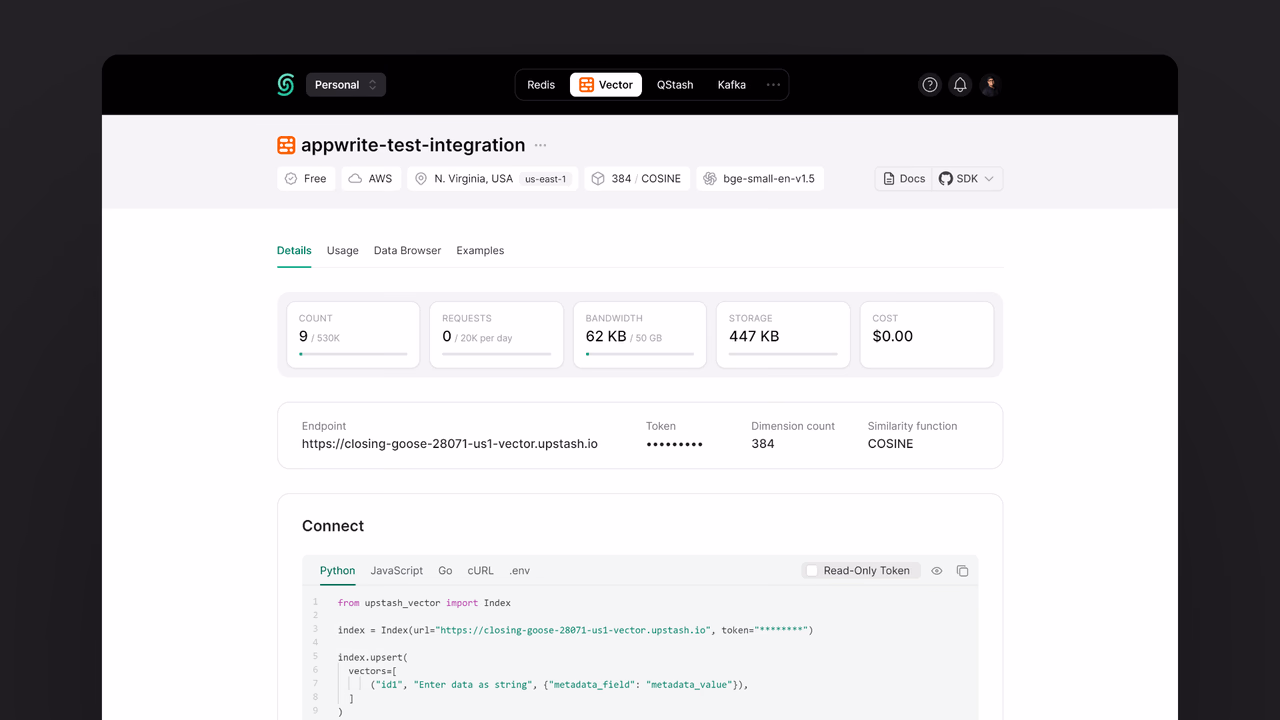
Task: Click the COST value $0.00
Action: [893, 337]
